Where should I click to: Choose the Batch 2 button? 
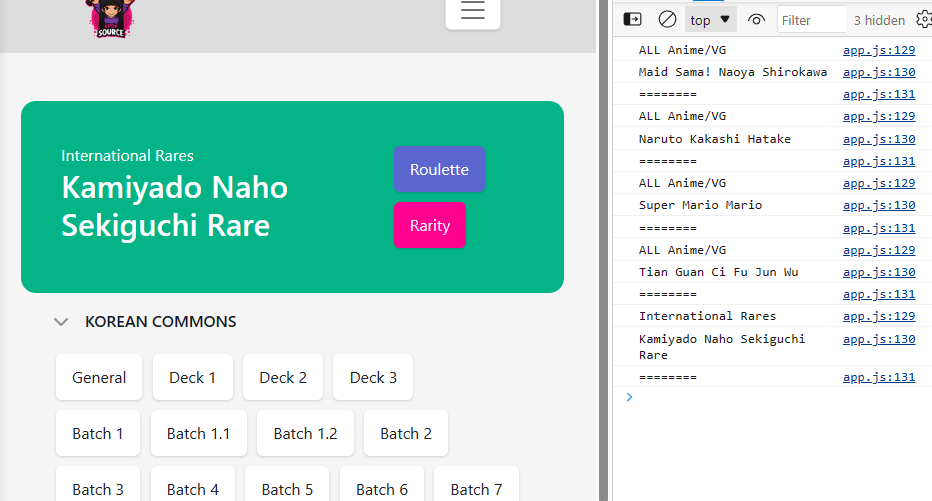[x=406, y=433]
